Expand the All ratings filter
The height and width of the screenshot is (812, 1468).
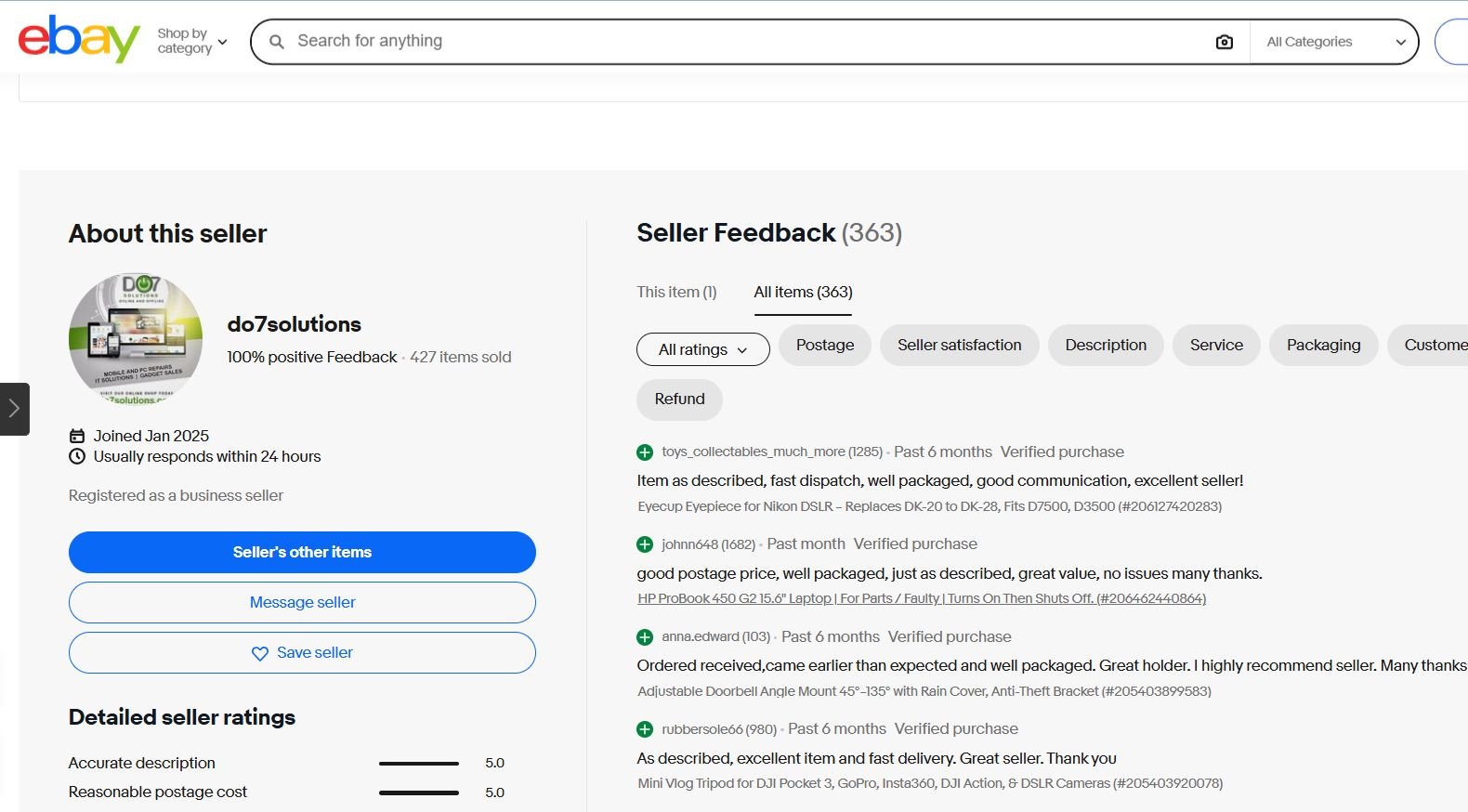(703, 349)
